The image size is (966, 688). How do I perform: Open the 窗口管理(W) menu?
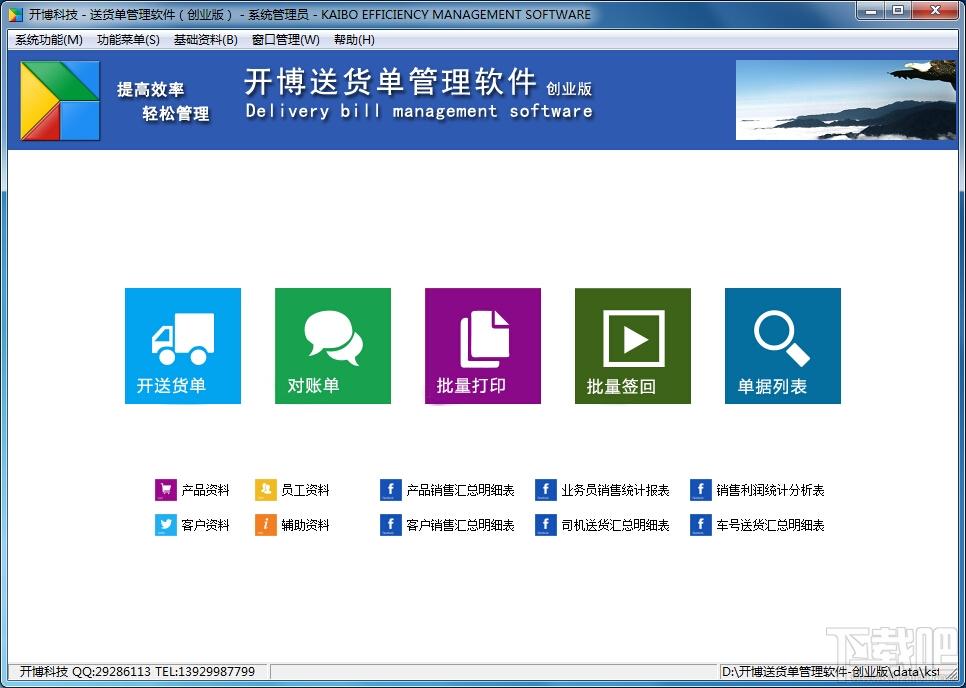(x=286, y=40)
